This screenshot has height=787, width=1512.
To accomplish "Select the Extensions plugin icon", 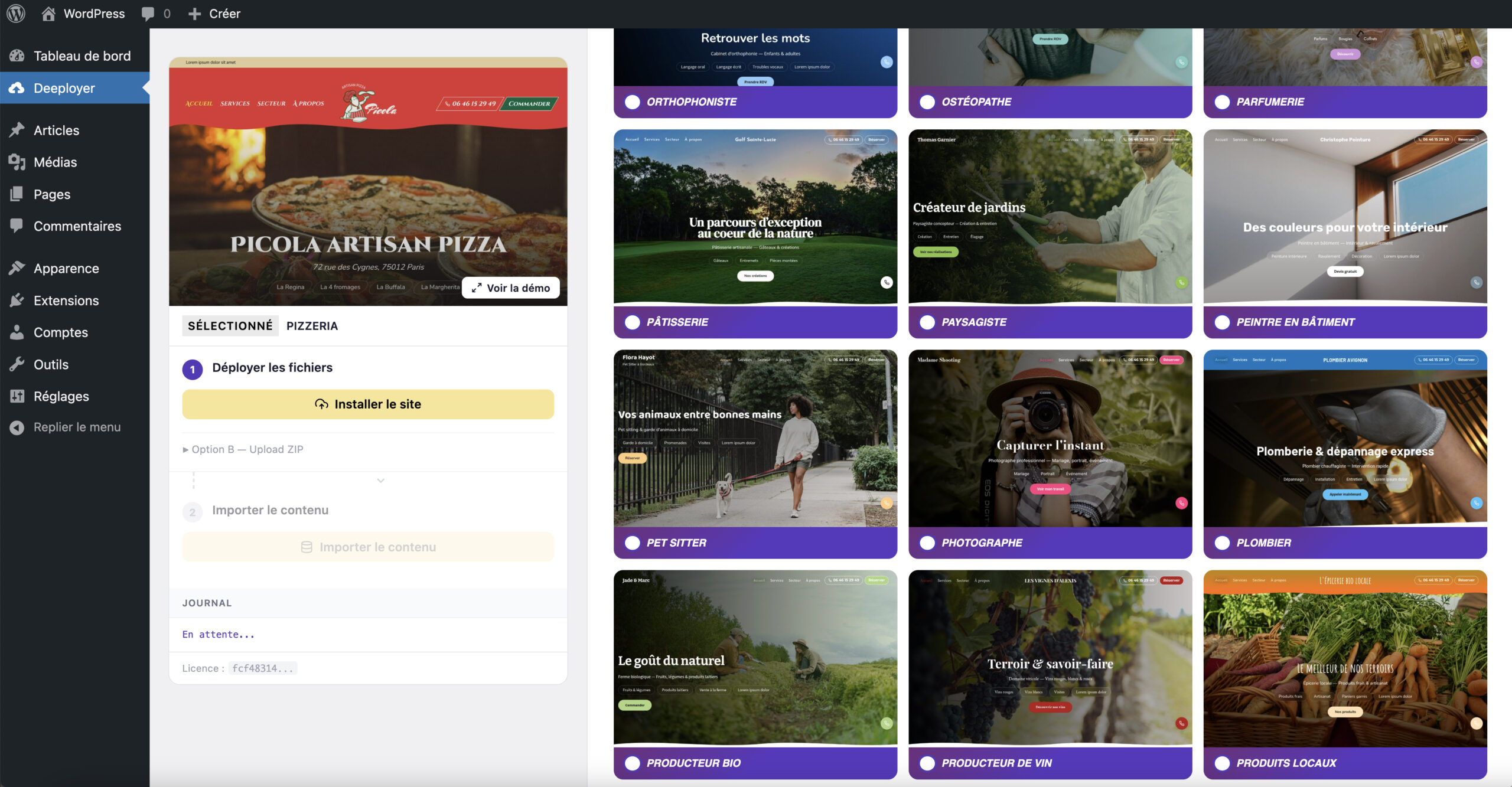I will click(x=17, y=300).
